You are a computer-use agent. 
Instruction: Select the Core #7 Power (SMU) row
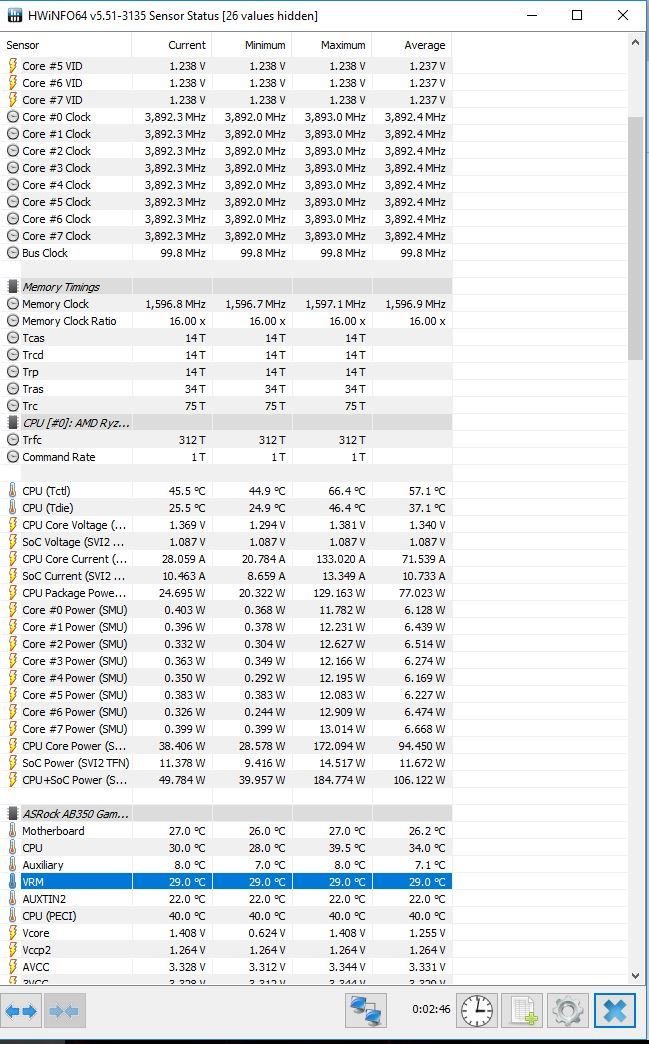tap(226, 729)
